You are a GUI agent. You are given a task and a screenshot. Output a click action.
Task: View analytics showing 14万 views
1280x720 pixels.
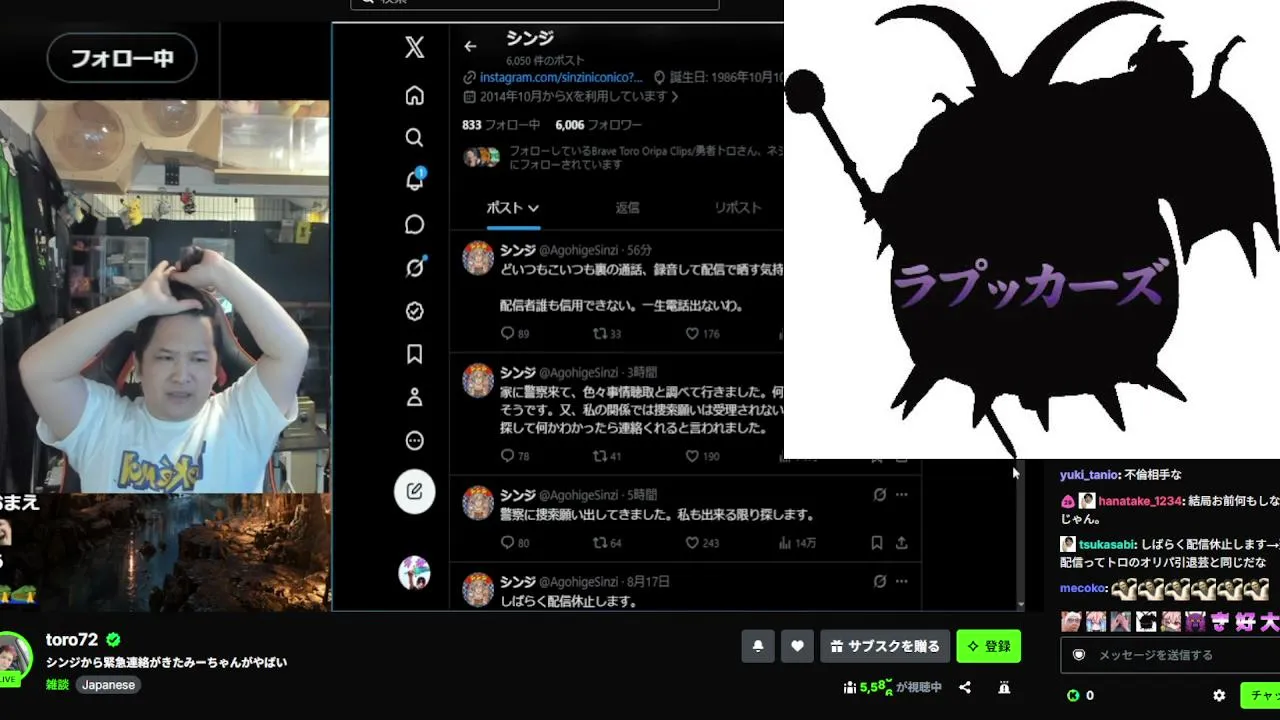797,543
